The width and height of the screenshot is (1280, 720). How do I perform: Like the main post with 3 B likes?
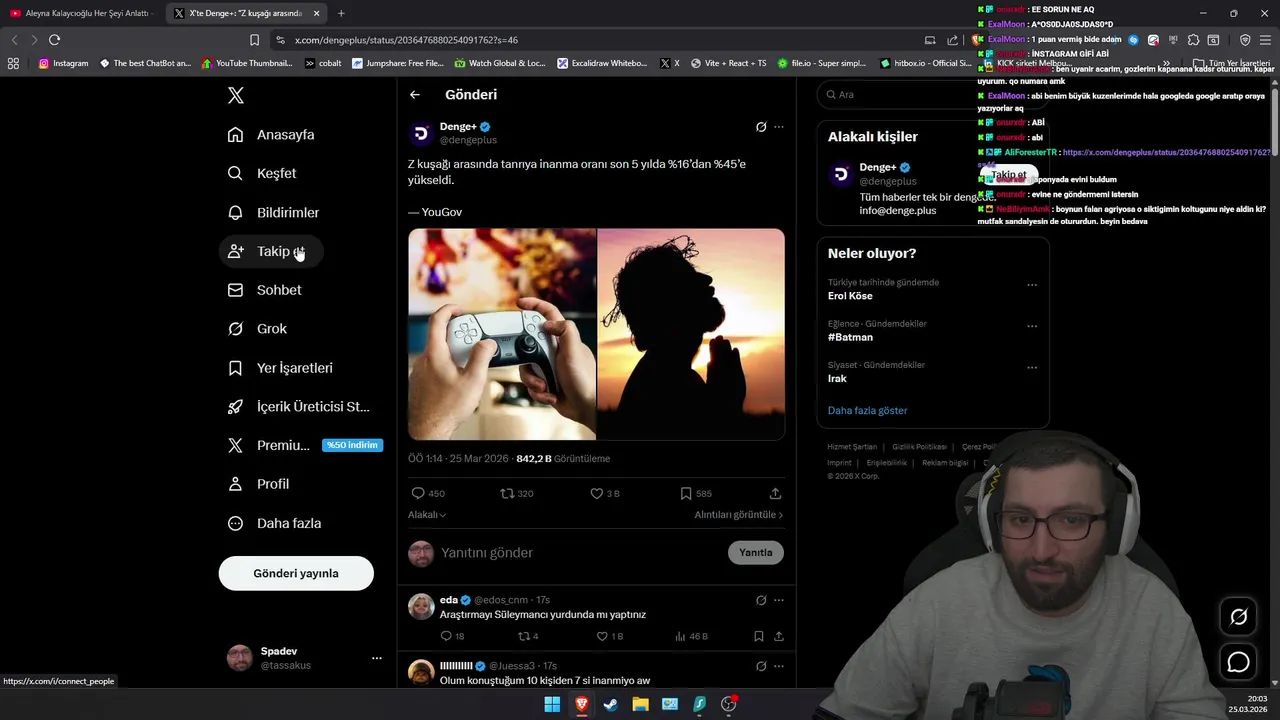[x=605, y=493]
